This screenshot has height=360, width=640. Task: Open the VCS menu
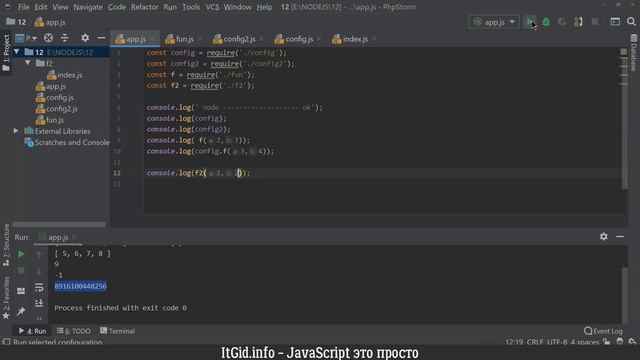click(x=212, y=7)
